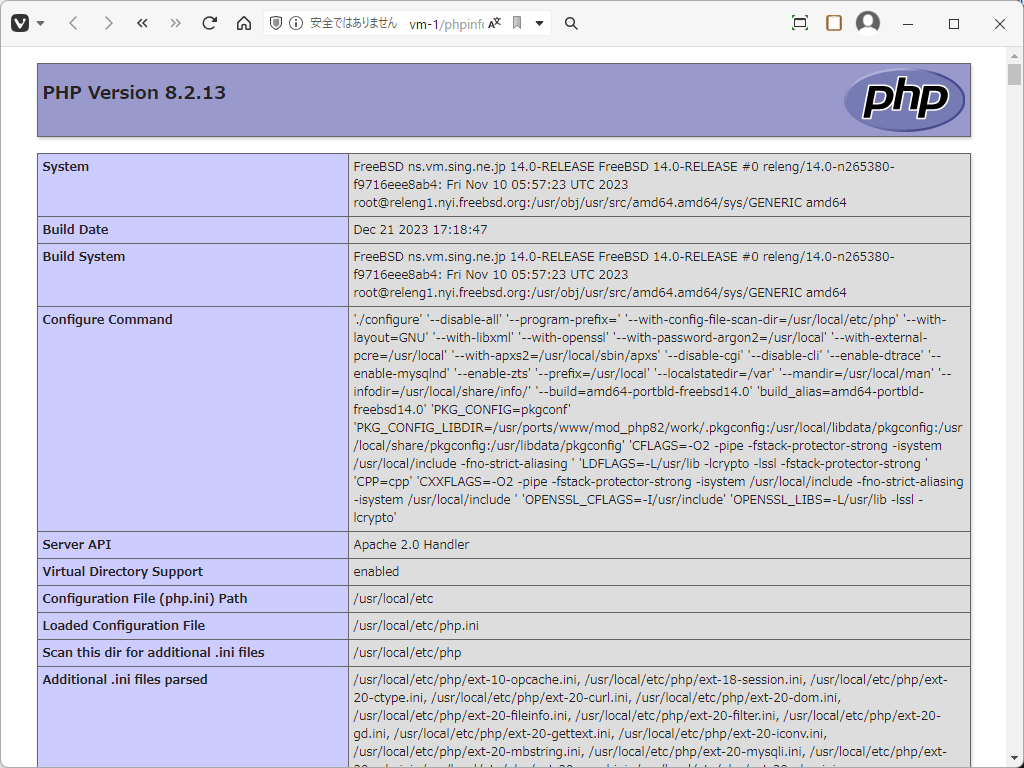Image resolution: width=1024 pixels, height=768 pixels.
Task: Click the address field showing vm-1/phpinfo
Action: [446, 24]
